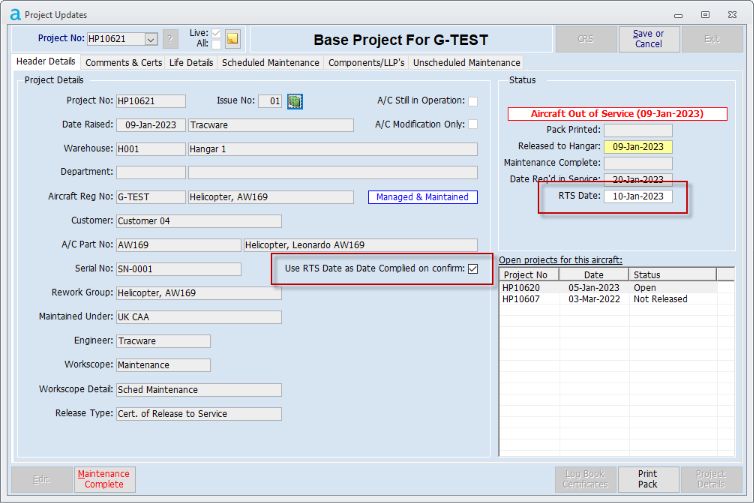Click the Aircraft Out of Service banner

click(617, 114)
